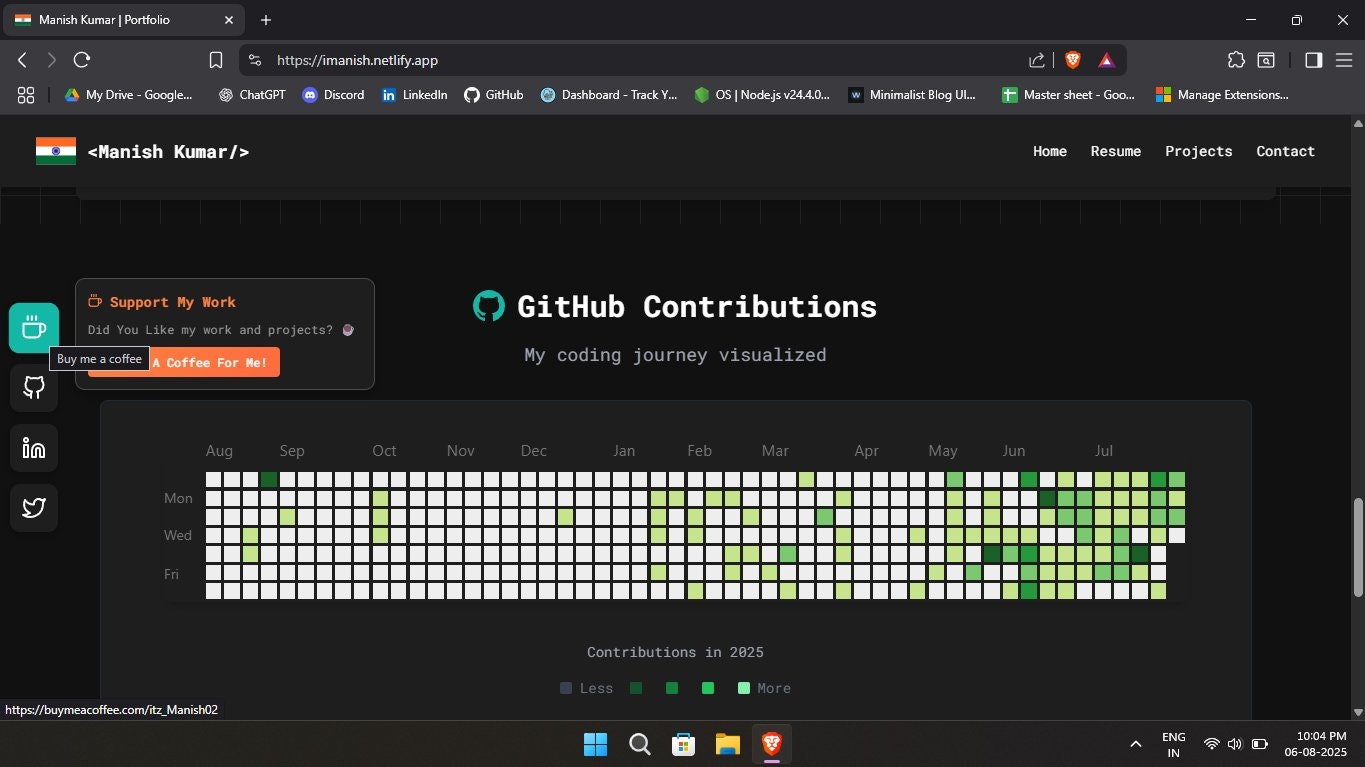Open My Drive bookmark
The height and width of the screenshot is (767, 1365).
click(129, 95)
